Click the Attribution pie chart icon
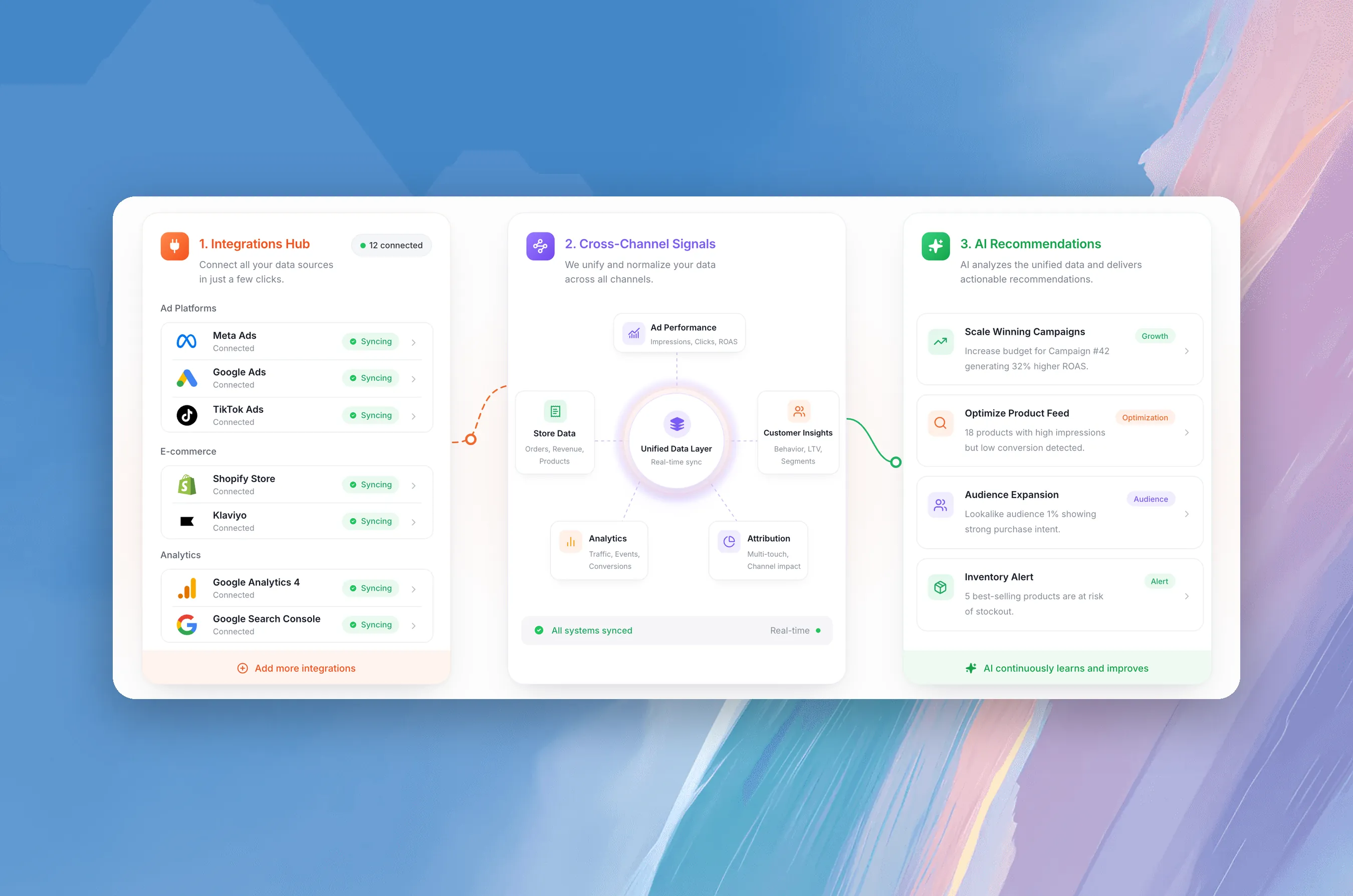 729,542
